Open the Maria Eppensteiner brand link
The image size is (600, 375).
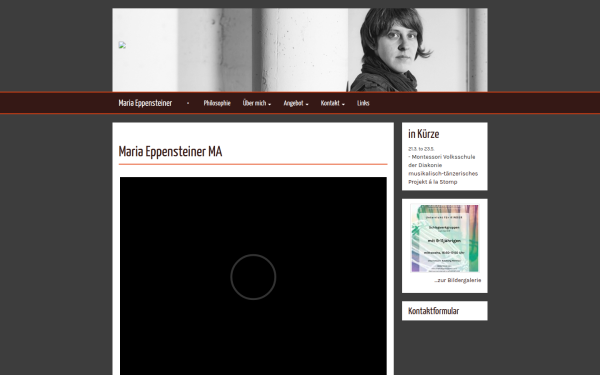(x=145, y=103)
